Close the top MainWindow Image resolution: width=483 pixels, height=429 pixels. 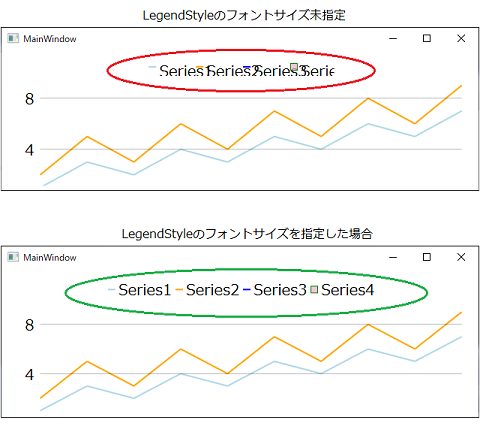coord(461,38)
